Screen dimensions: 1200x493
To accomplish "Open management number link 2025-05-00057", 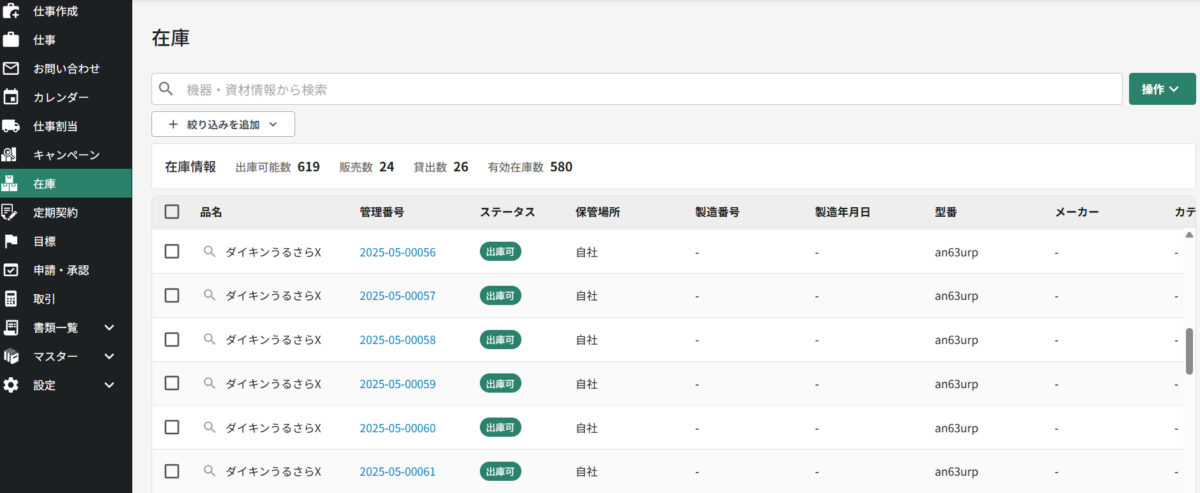I will pyautogui.click(x=397, y=296).
